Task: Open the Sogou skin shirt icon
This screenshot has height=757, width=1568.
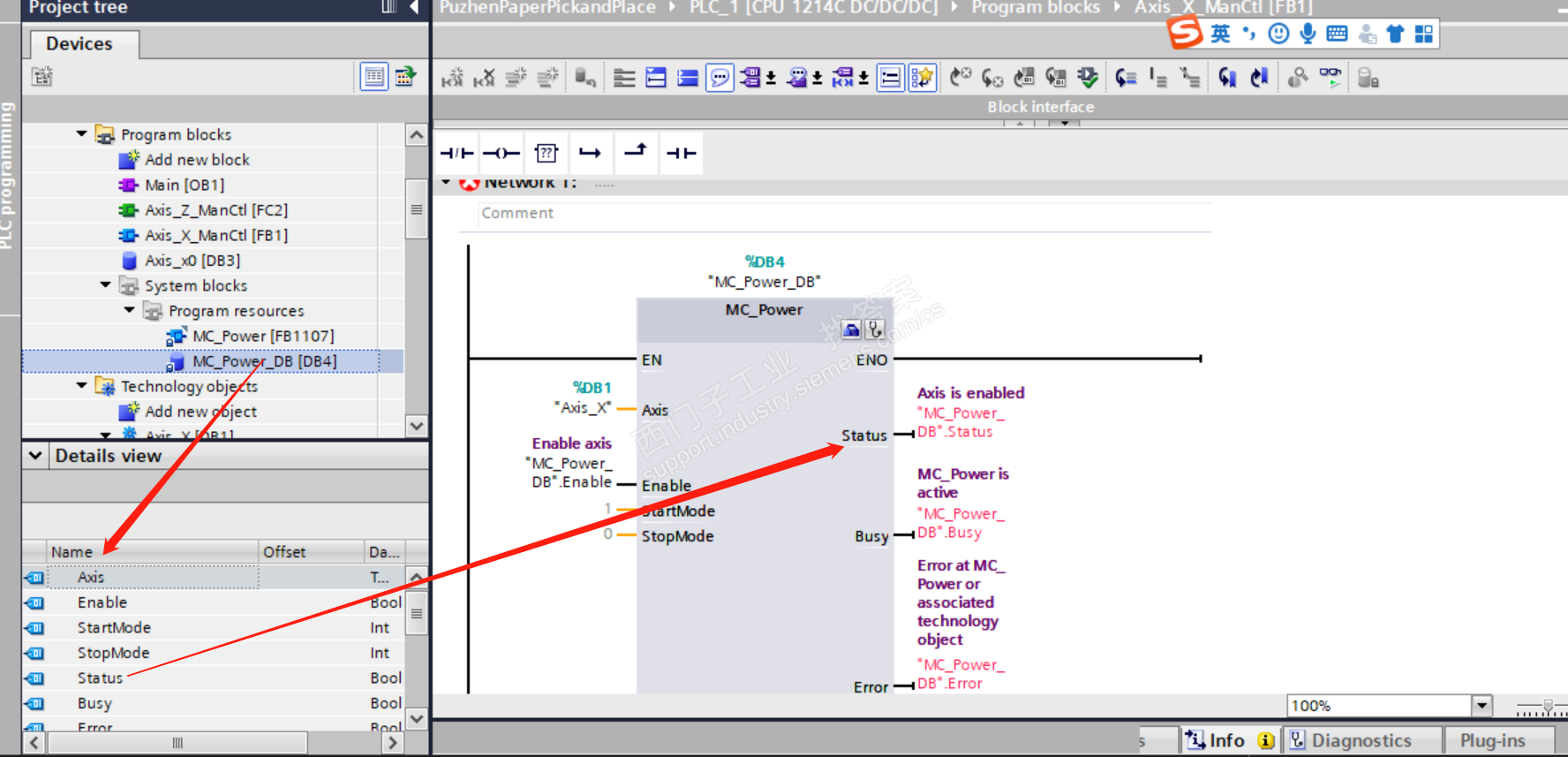Action: click(1395, 34)
